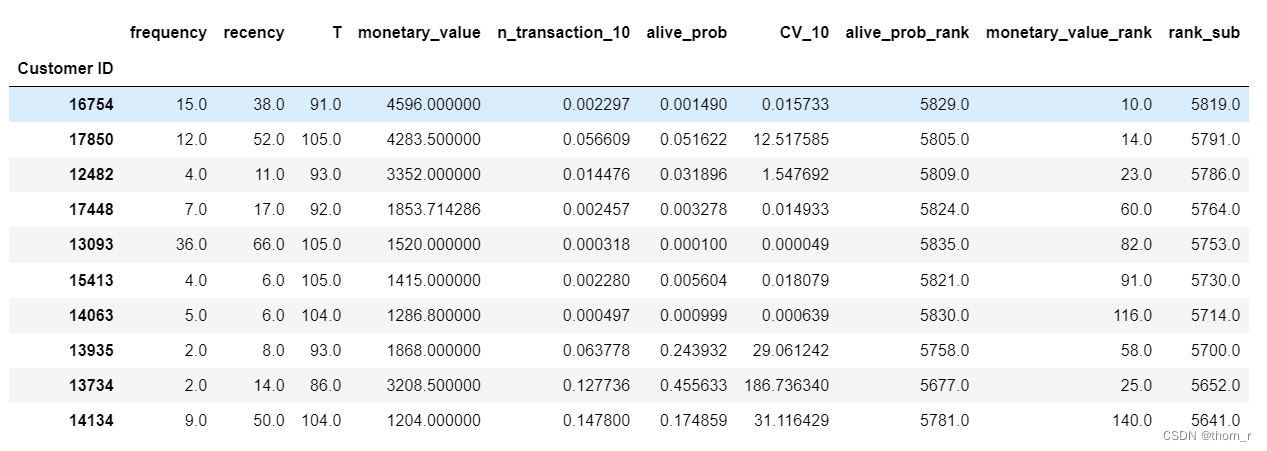Screen dimensions: 1267x451
Task: Click monetary value 1868.000000
Action: 432,350
